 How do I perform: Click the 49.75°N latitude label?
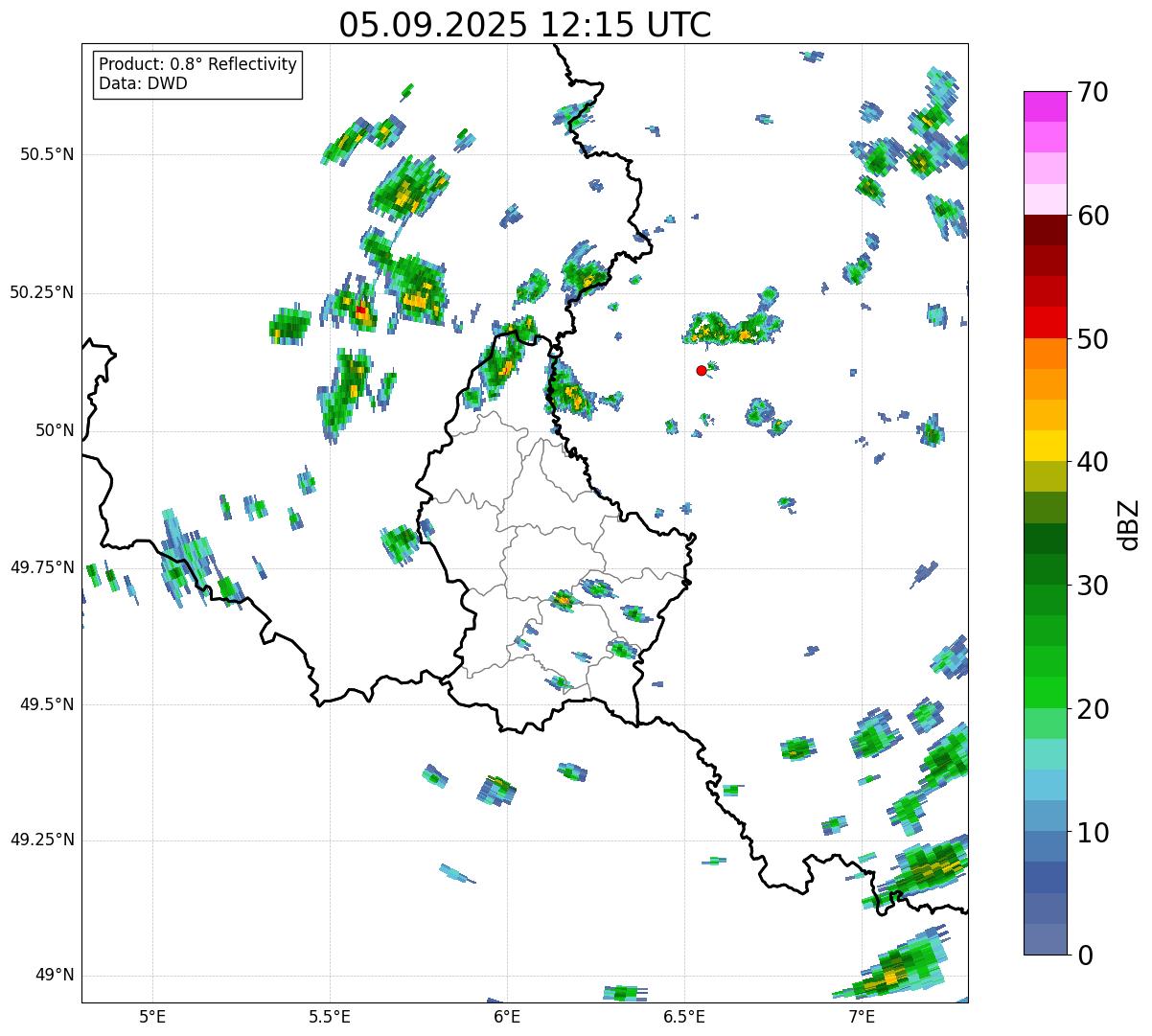pos(42,567)
